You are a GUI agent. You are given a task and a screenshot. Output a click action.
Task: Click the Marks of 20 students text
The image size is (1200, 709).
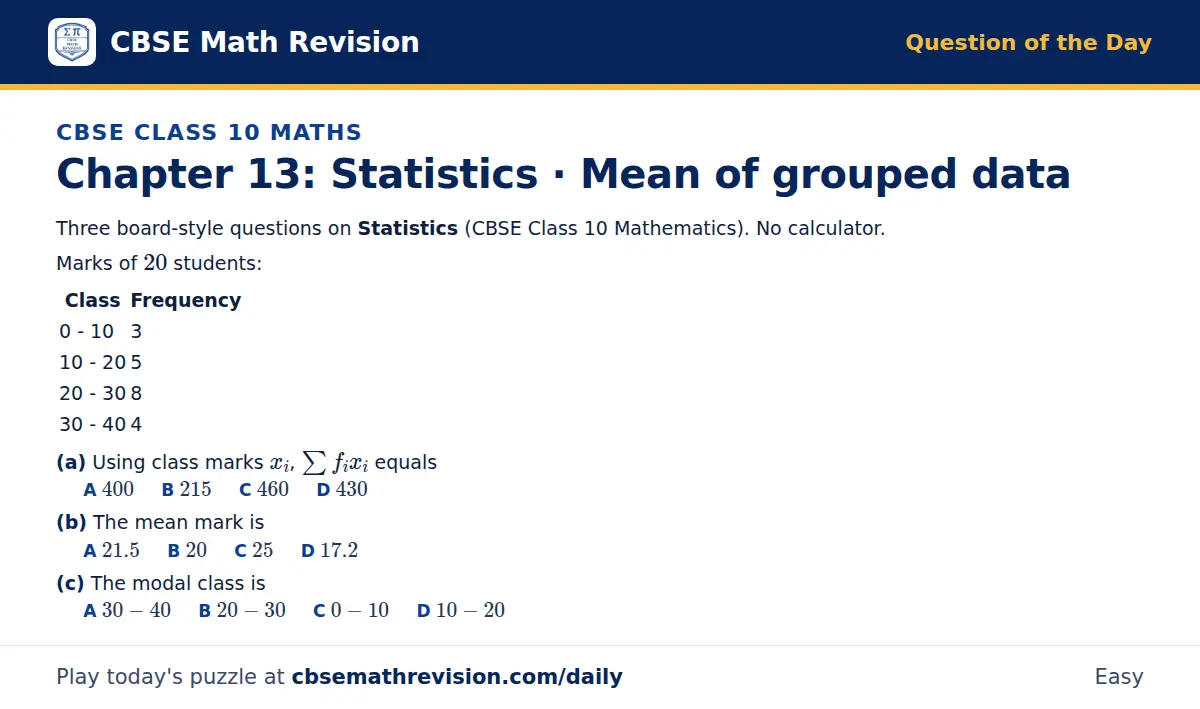click(159, 263)
